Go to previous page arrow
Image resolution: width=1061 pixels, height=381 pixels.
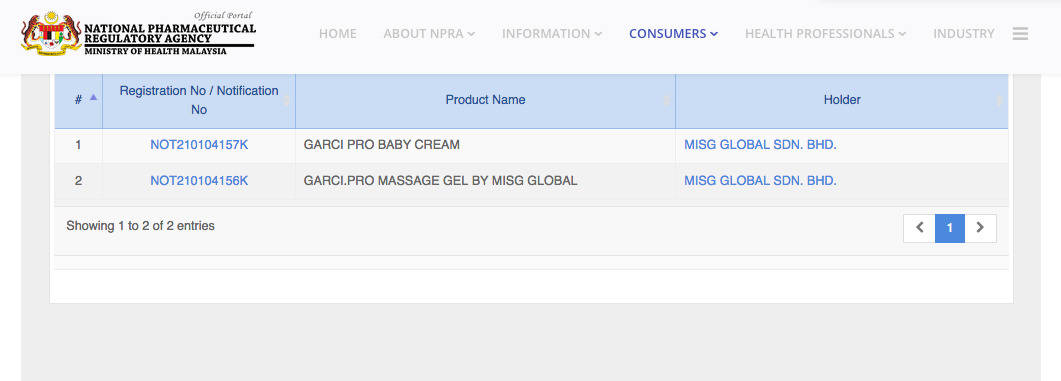point(919,228)
